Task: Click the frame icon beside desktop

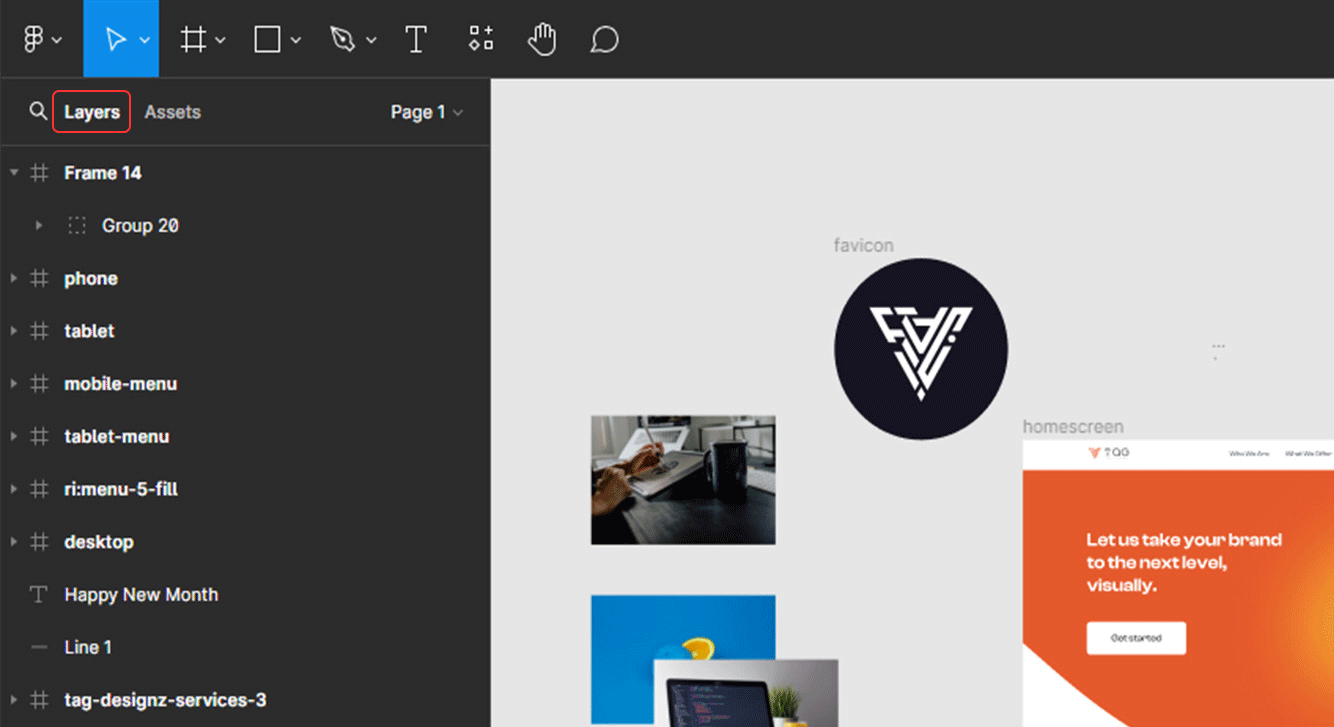Action: click(x=39, y=542)
